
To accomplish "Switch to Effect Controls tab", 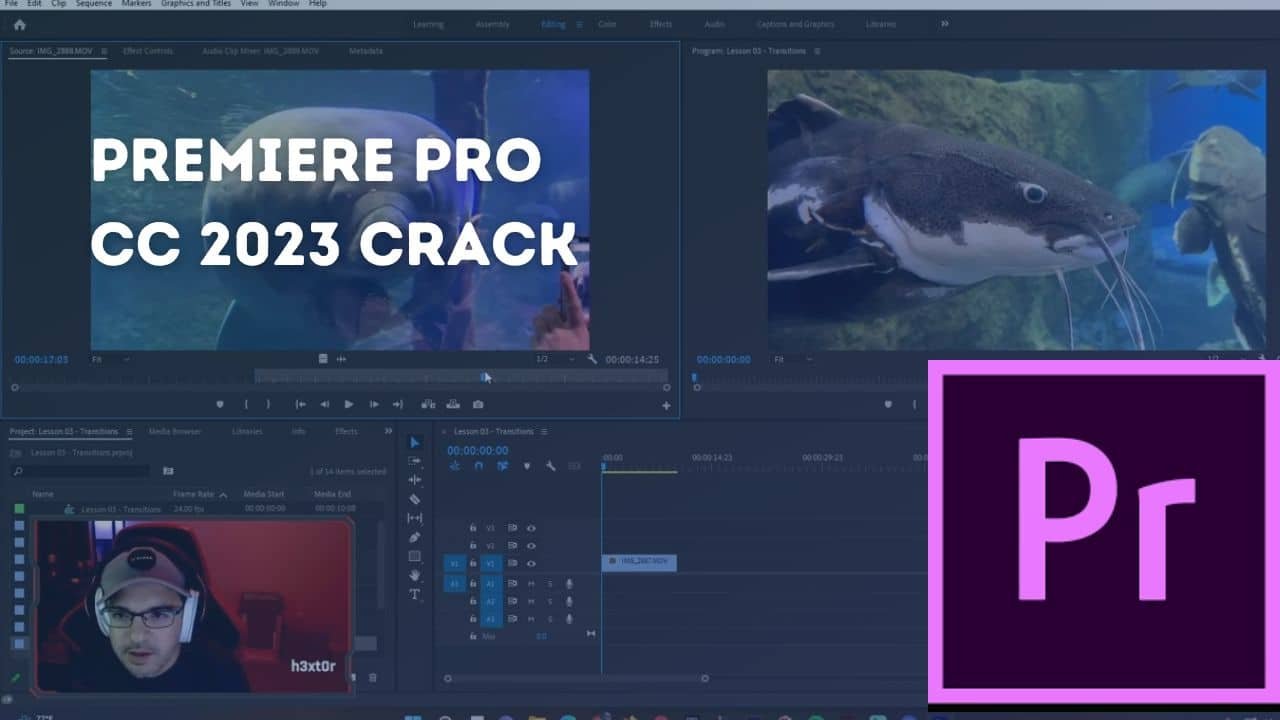I will pyautogui.click(x=148, y=50).
